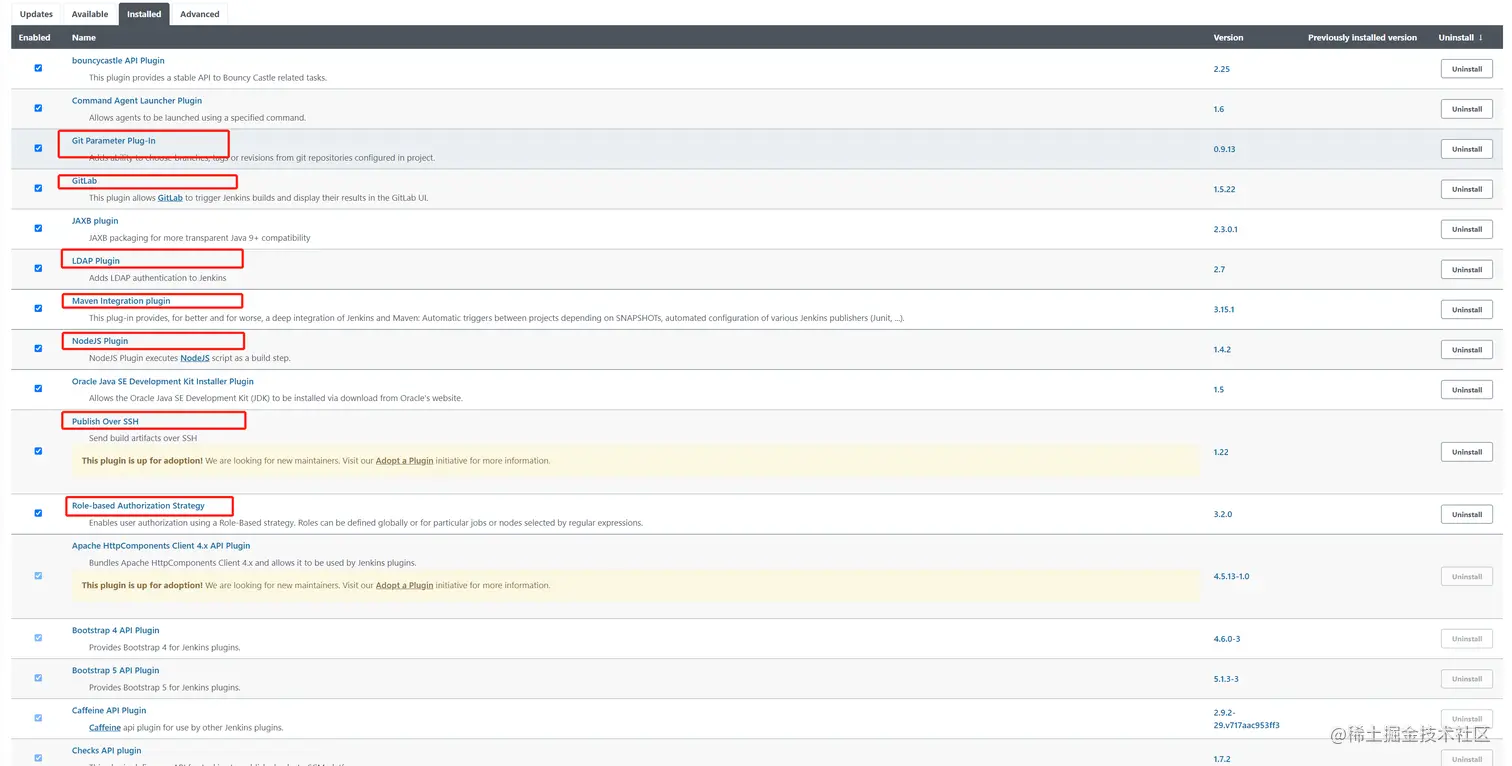
Task: Open version 3.15.1 of Maven Integration plugin
Action: coord(1224,309)
